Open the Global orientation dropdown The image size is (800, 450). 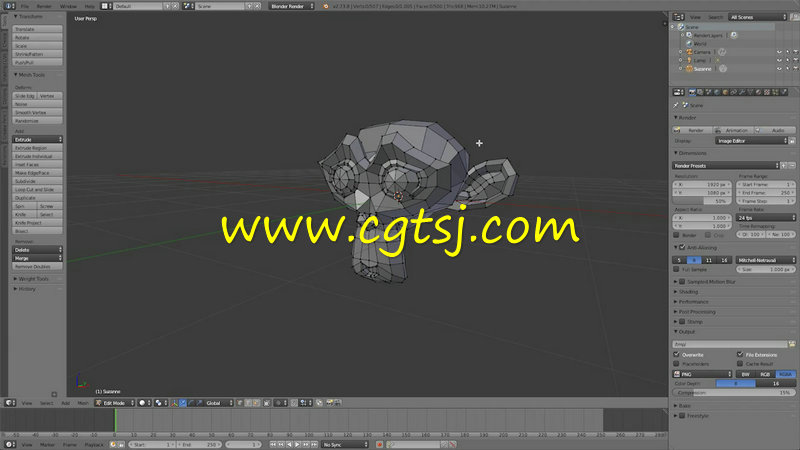218,403
